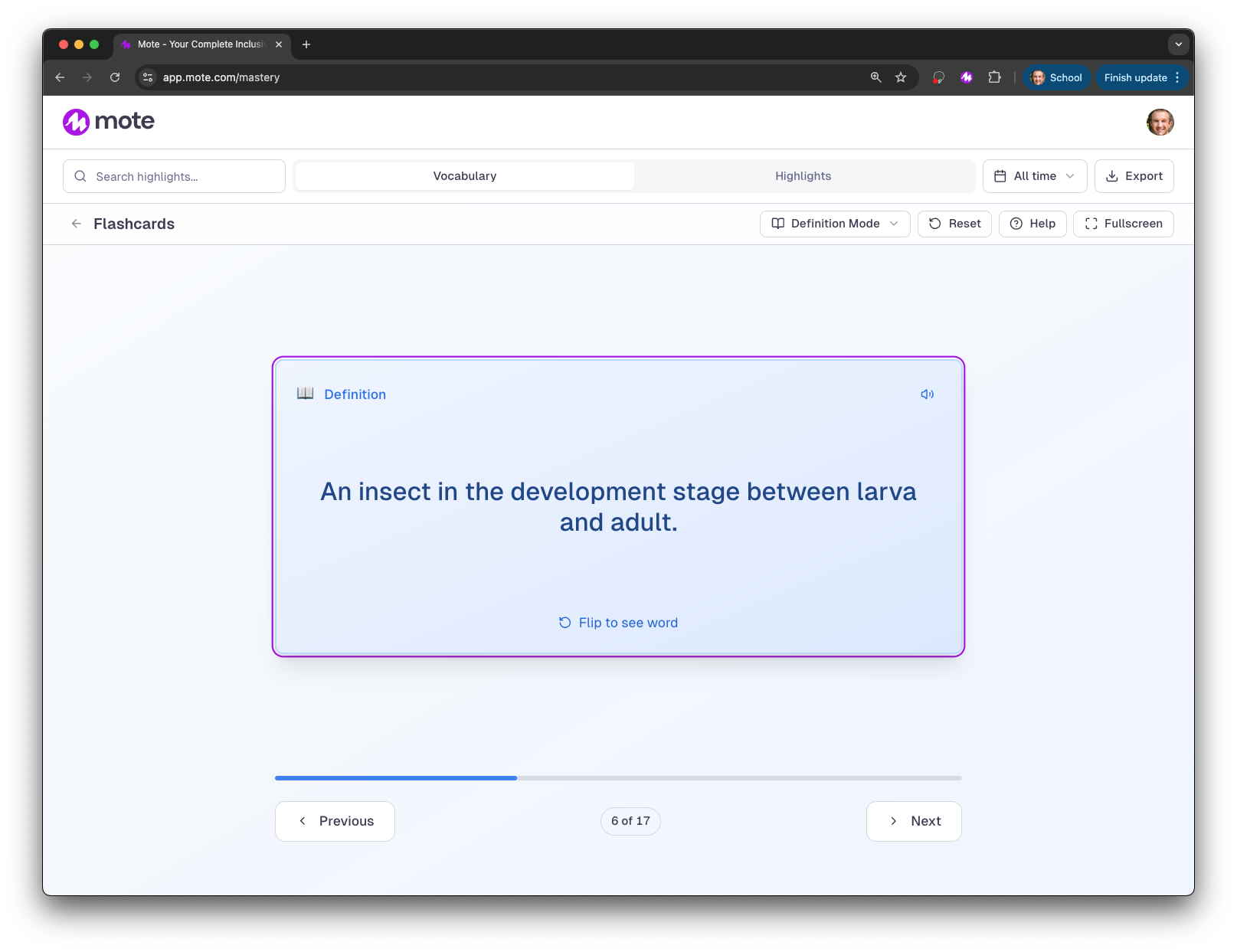This screenshot has height=952, width=1237.
Task: Open the tab search dropdown arrow
Action: pyautogui.click(x=1178, y=44)
